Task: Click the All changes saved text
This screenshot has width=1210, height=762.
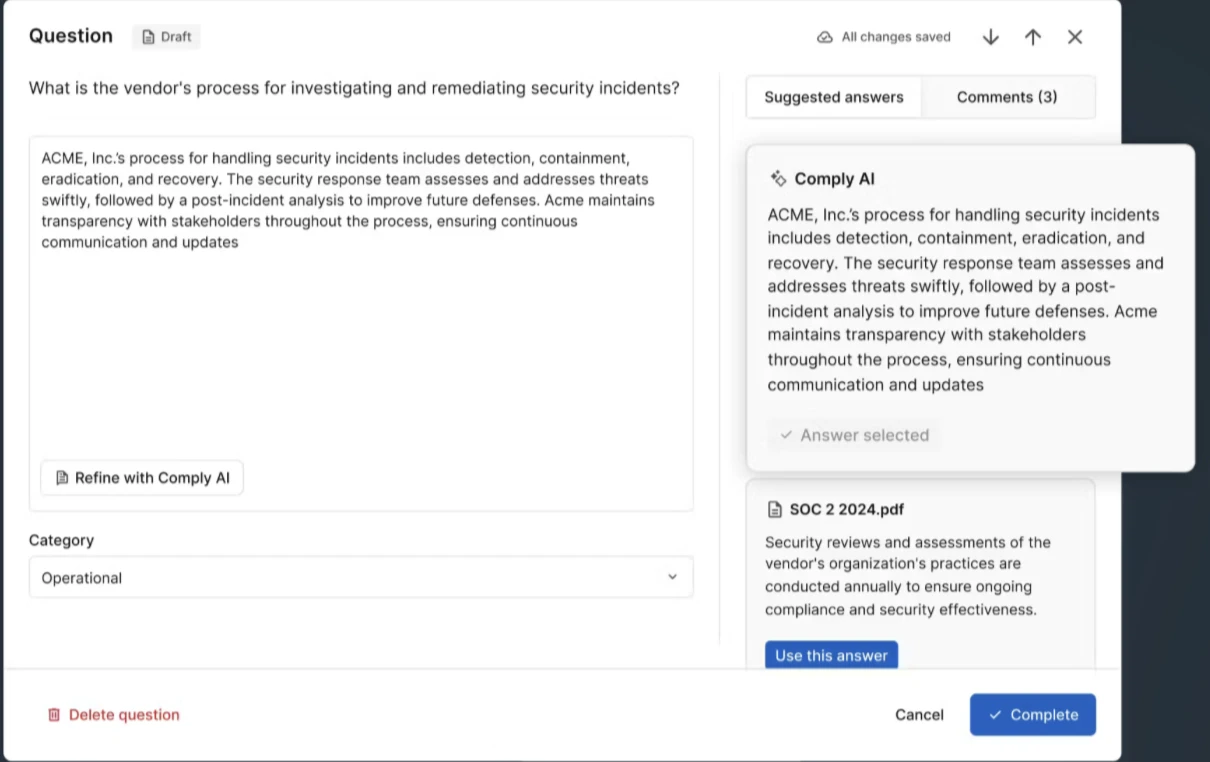Action: point(896,37)
